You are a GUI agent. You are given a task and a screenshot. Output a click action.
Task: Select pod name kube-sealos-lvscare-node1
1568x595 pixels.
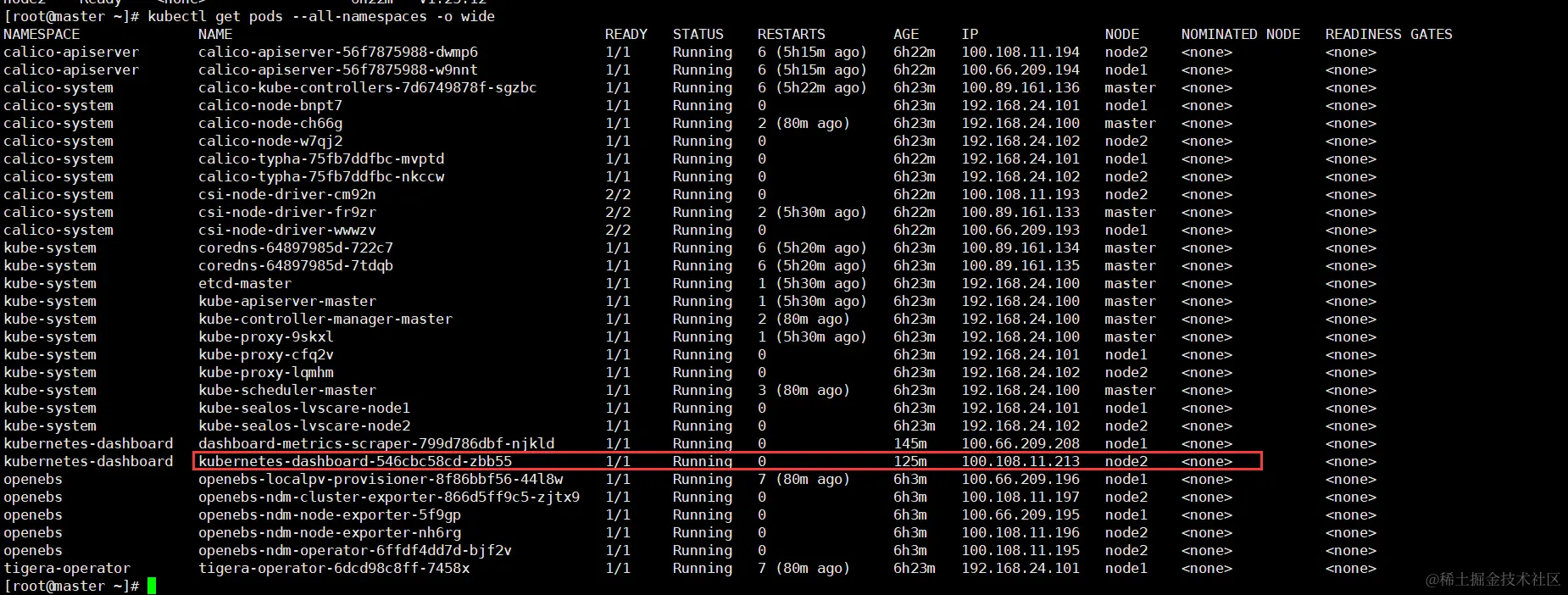[304, 408]
